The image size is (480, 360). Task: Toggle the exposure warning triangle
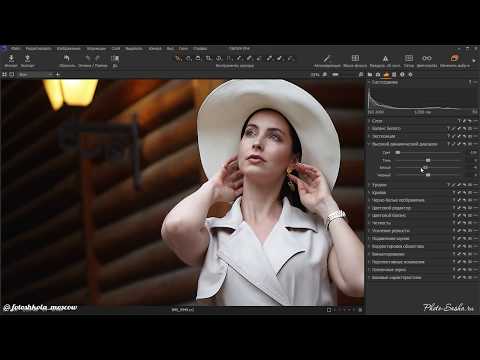pos(385,59)
